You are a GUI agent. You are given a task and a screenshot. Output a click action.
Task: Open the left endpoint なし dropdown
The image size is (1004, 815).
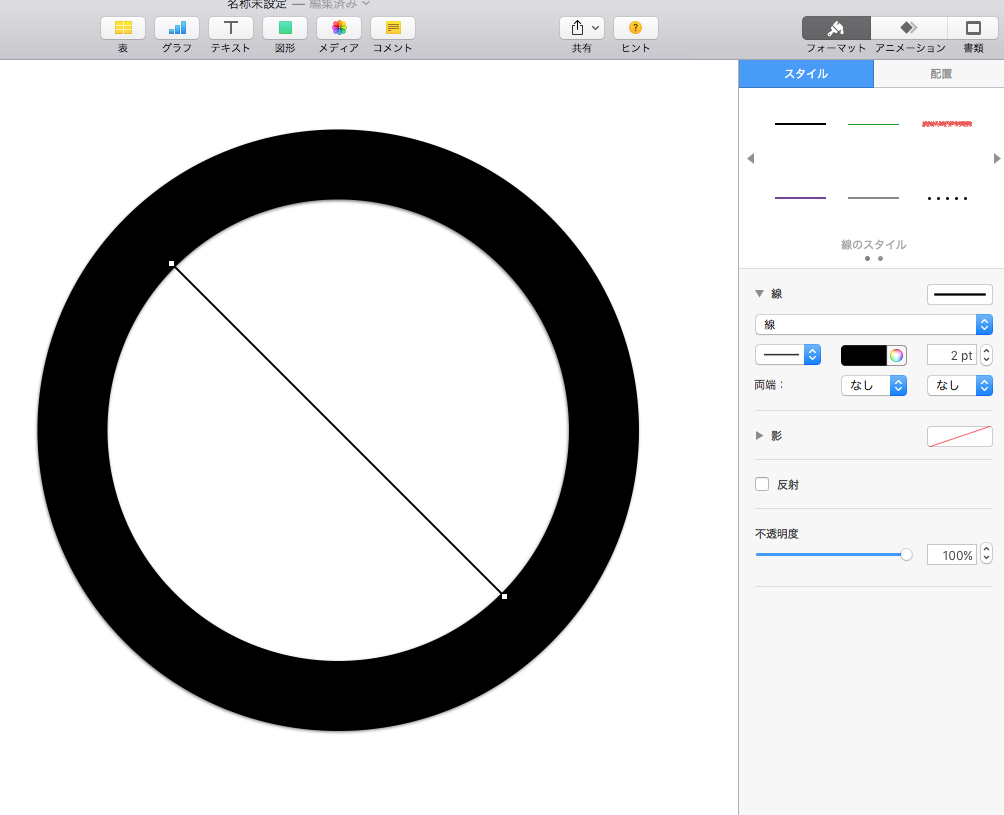(x=873, y=385)
